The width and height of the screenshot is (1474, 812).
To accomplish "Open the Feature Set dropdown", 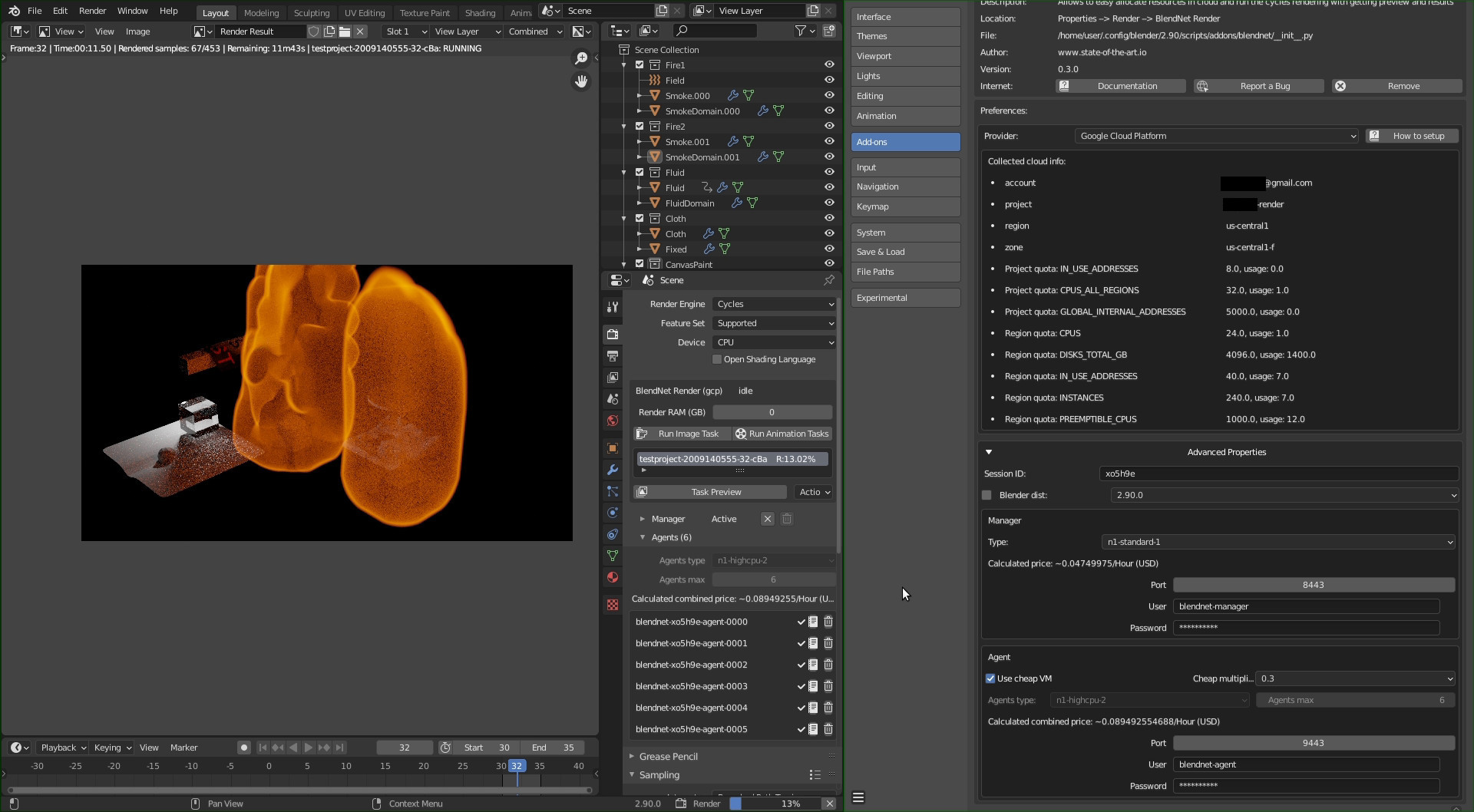I will [x=774, y=323].
